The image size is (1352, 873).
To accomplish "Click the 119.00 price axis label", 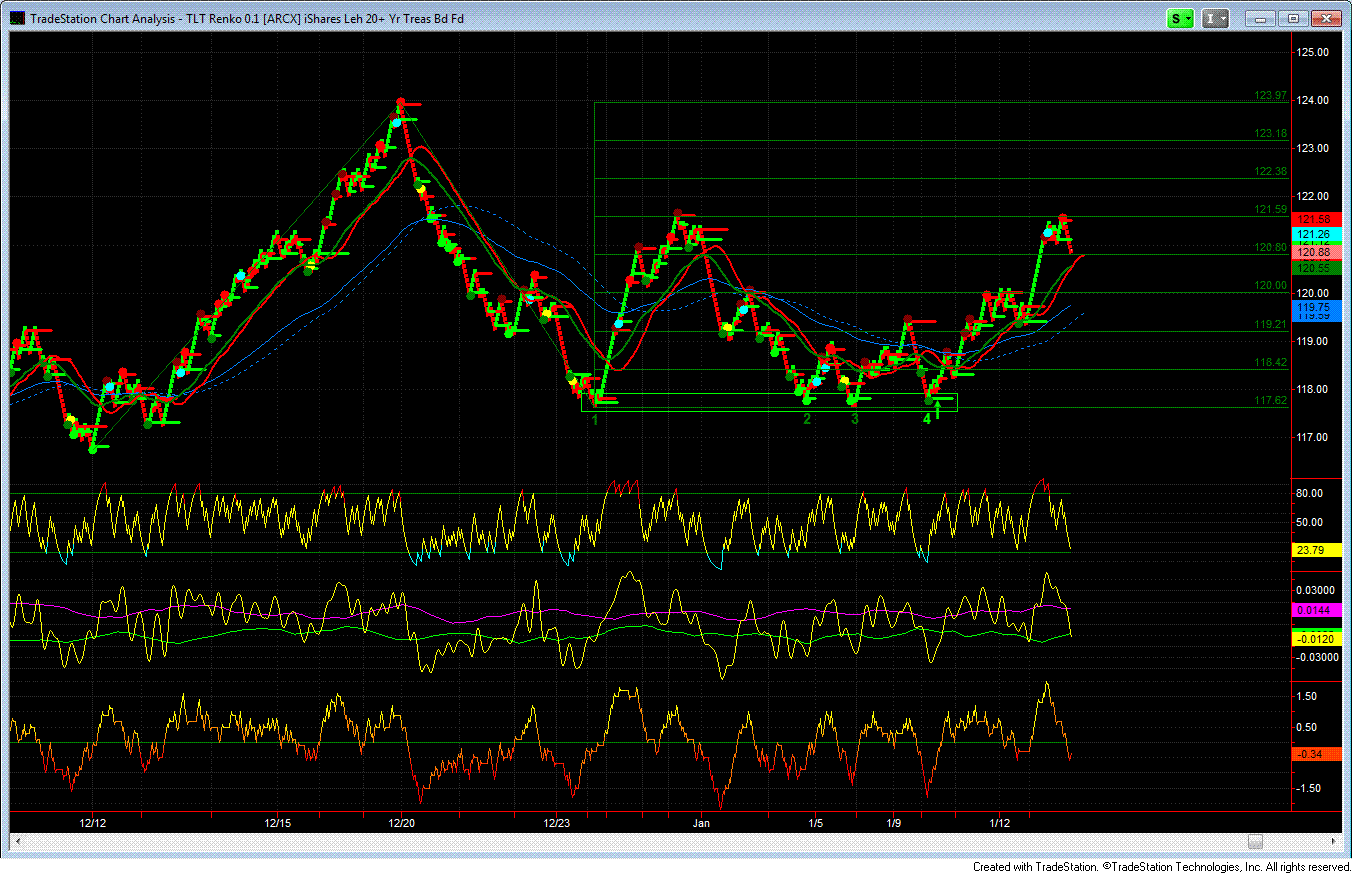I will [x=1313, y=341].
